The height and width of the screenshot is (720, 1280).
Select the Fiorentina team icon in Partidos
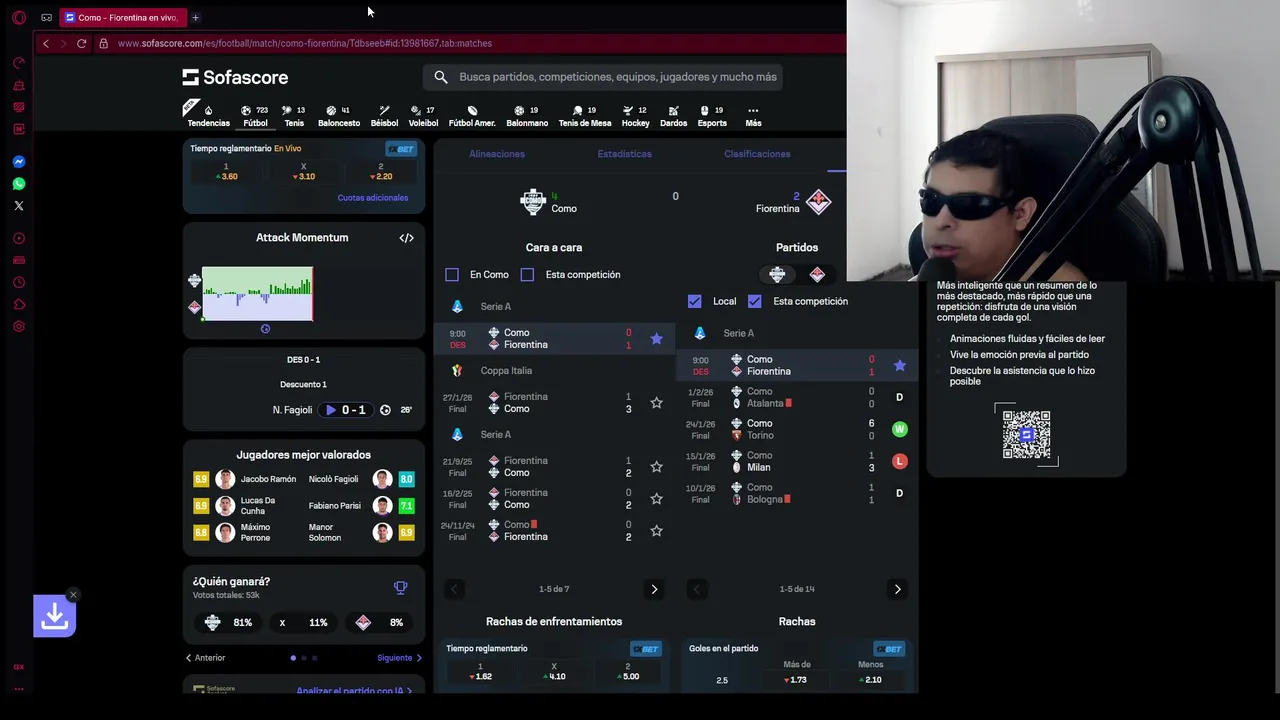pyautogui.click(x=817, y=274)
